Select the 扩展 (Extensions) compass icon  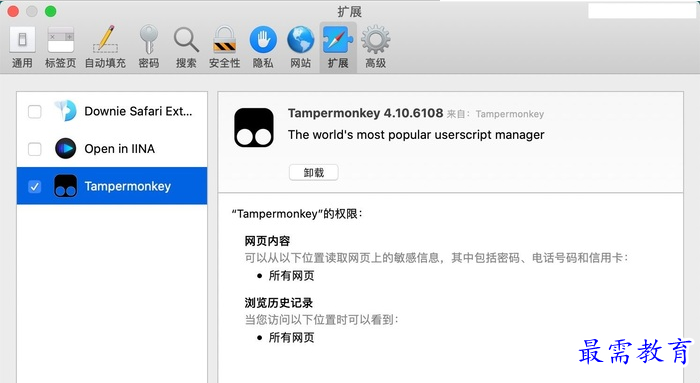click(x=338, y=39)
